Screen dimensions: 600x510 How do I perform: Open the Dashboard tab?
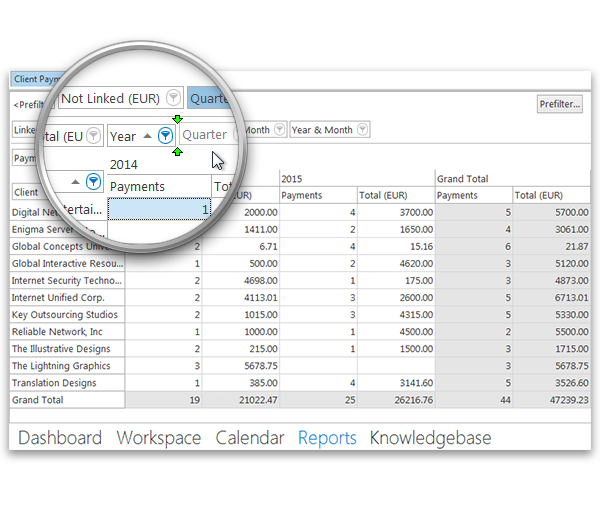coord(60,438)
